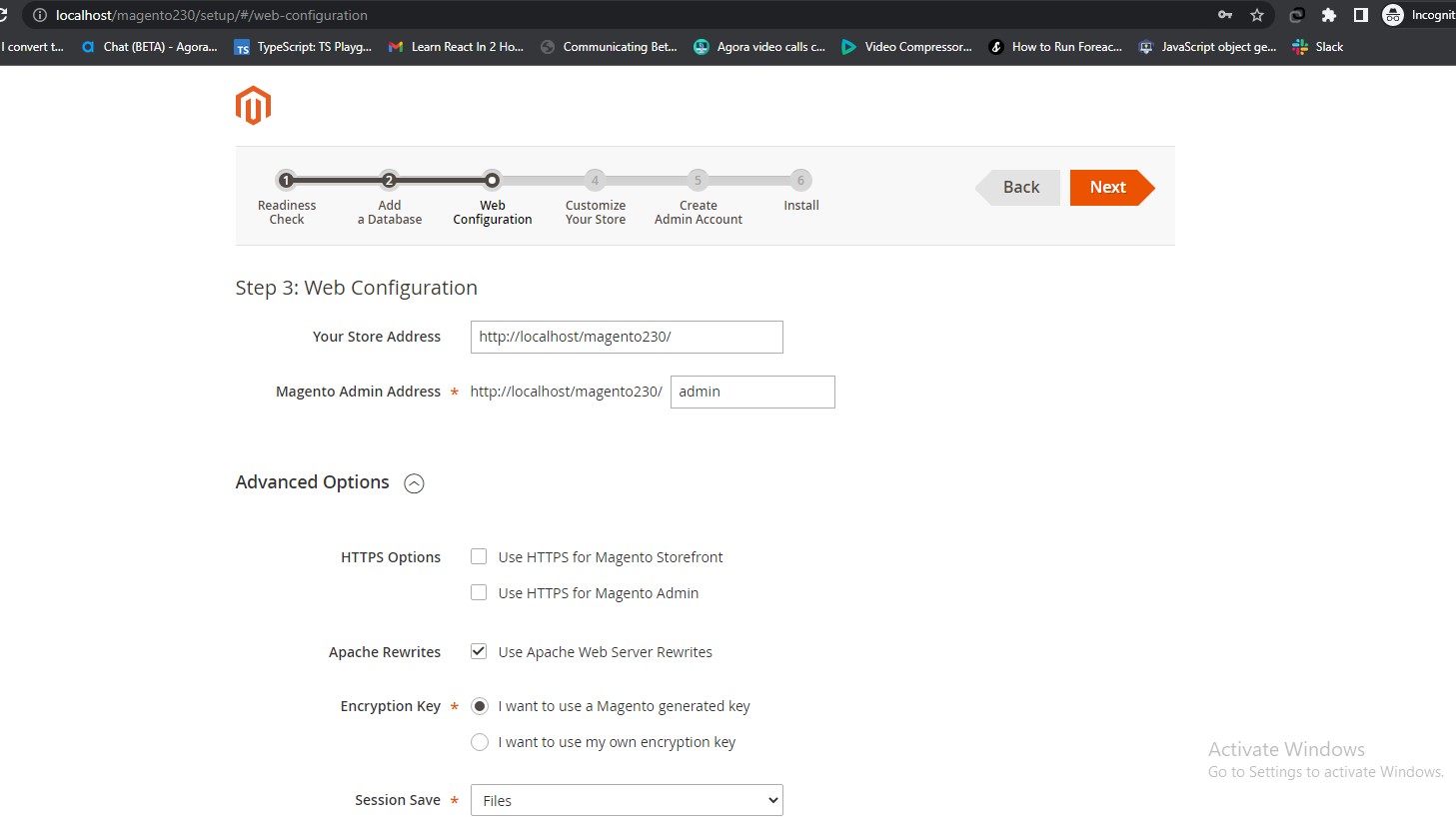This screenshot has height=817, width=1456.
Task: Enable Use HTTPS for Magento Storefront
Action: 479,556
